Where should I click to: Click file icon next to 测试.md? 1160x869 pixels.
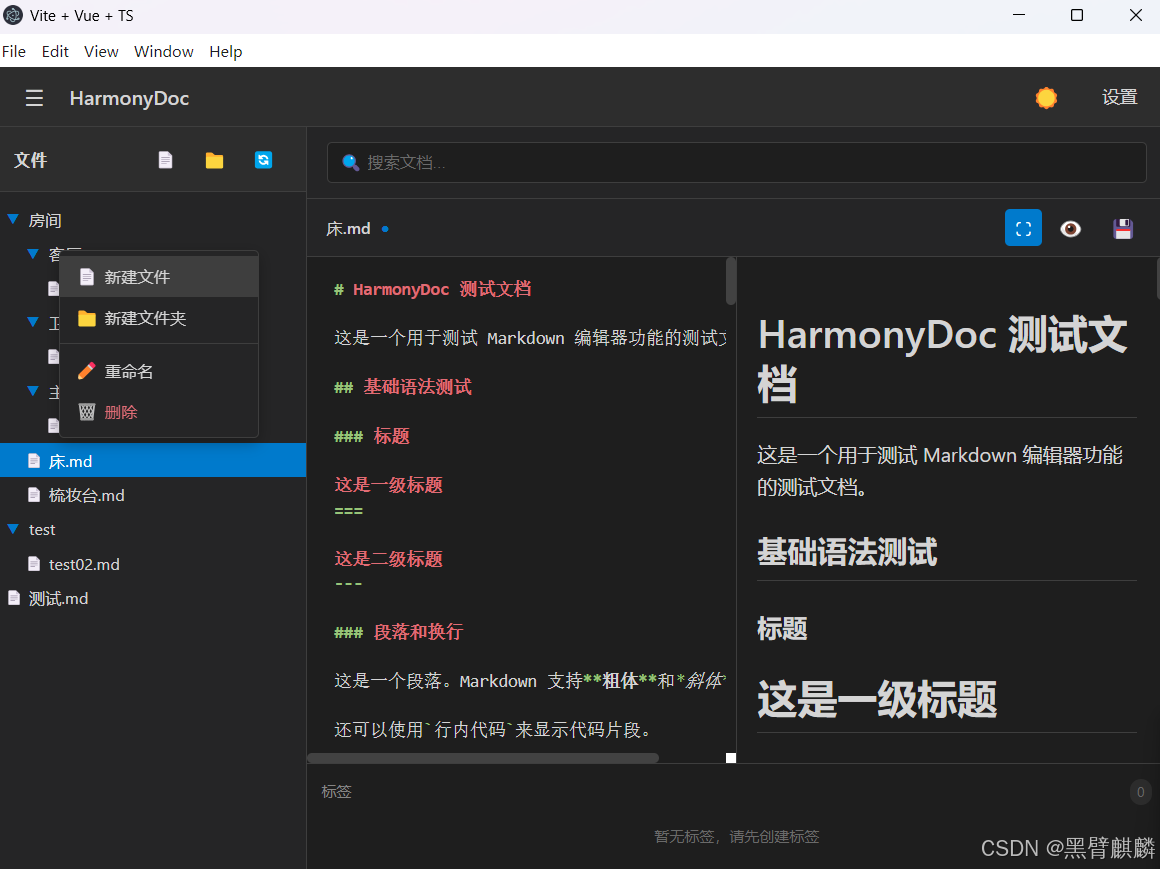(14, 598)
